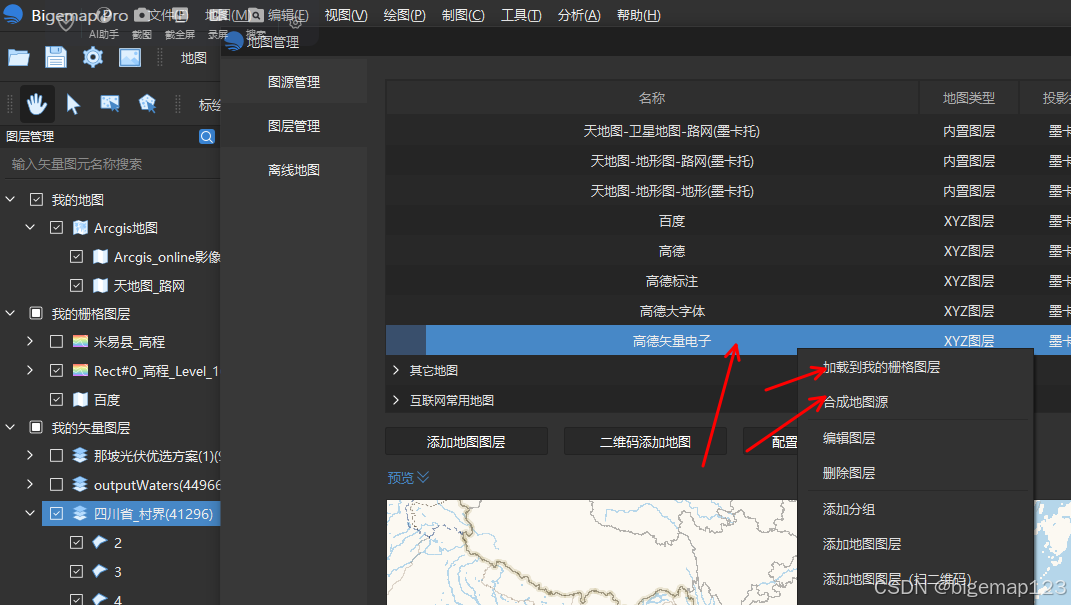Expand the 其它地图 group
This screenshot has width=1071, height=605.
coord(396,370)
